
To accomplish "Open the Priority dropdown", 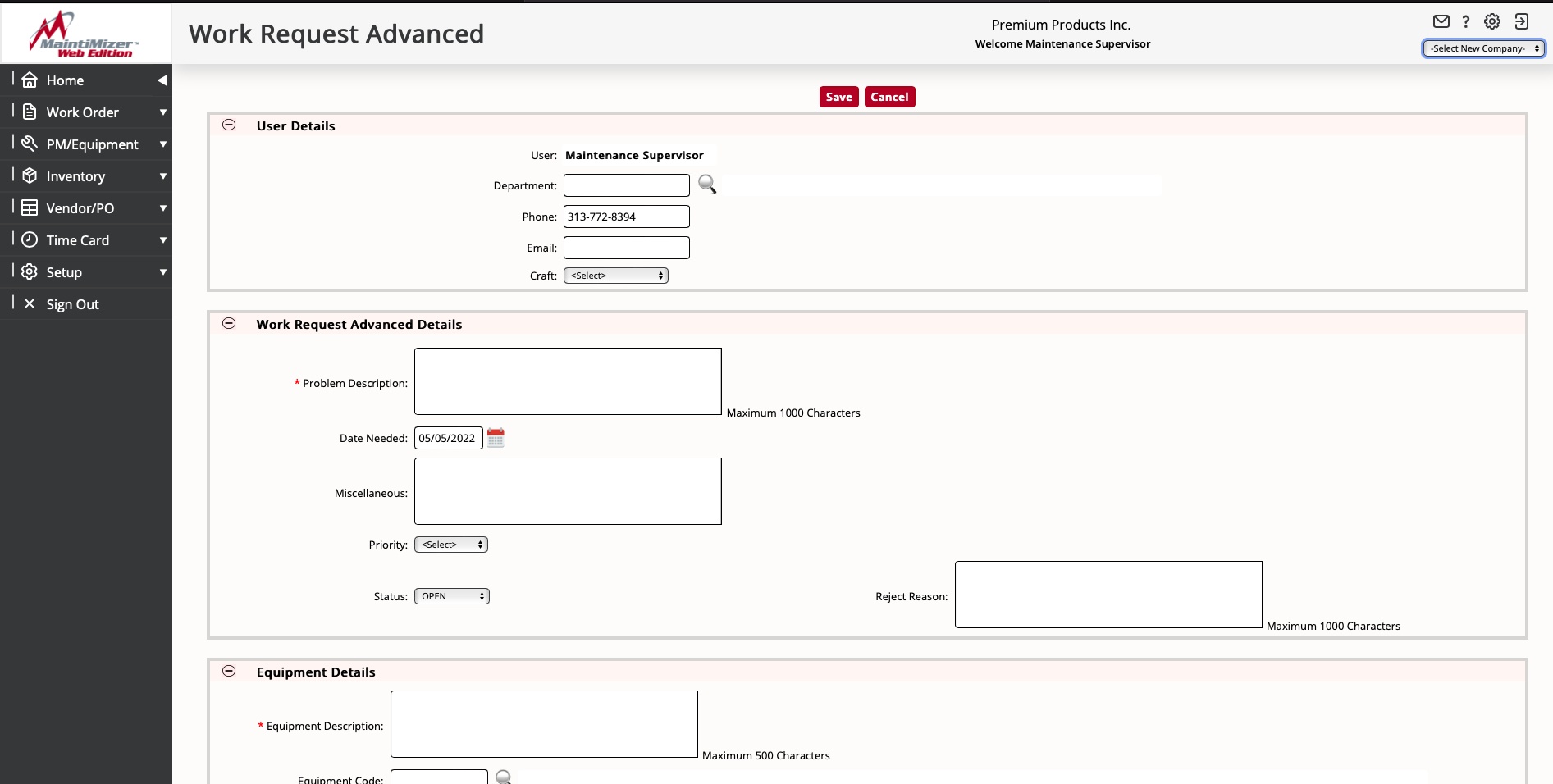I will click(x=450, y=544).
